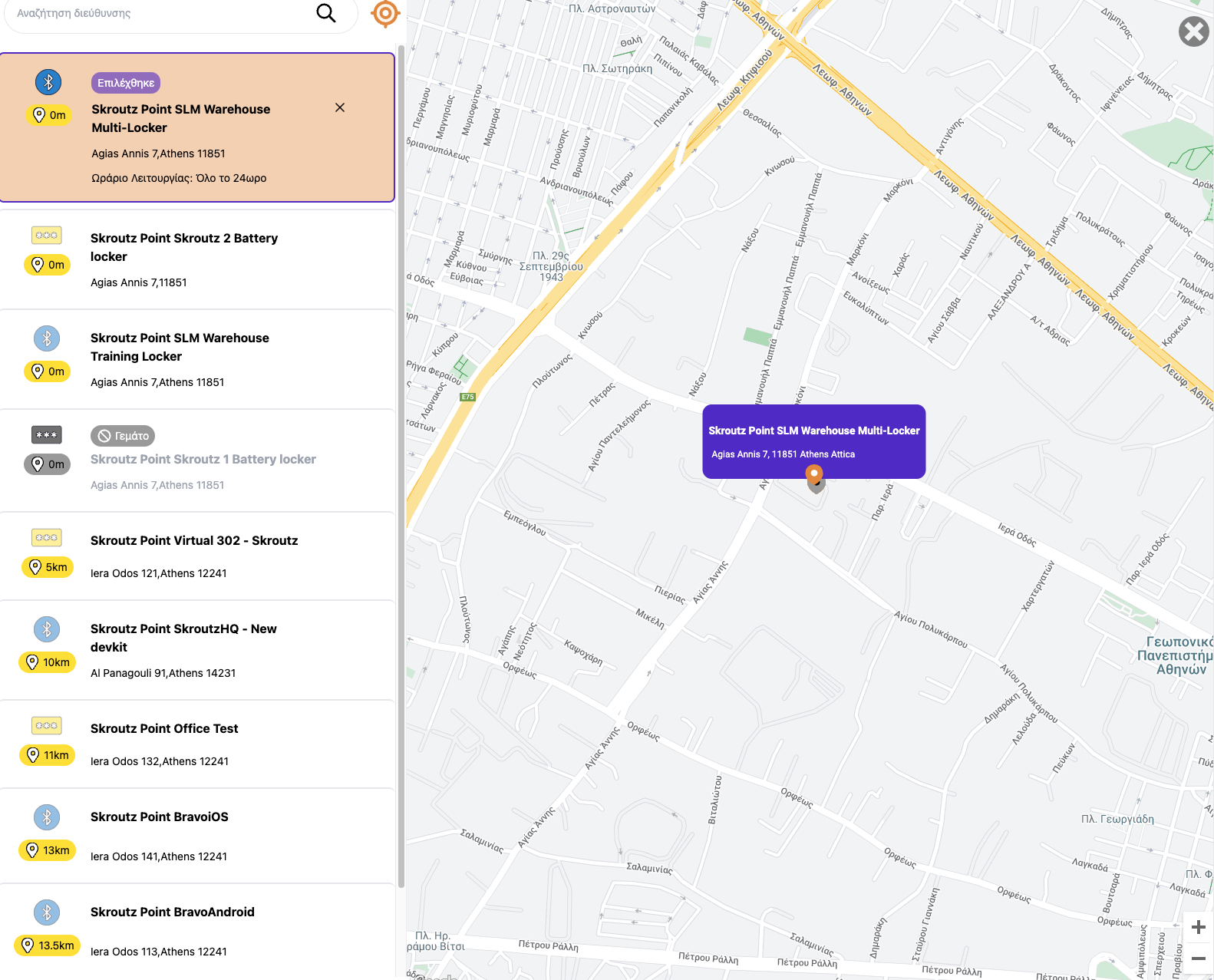Click Bluetooth icon for SkroutzHQ - New devkit
This screenshot has width=1214, height=980.
(x=47, y=629)
